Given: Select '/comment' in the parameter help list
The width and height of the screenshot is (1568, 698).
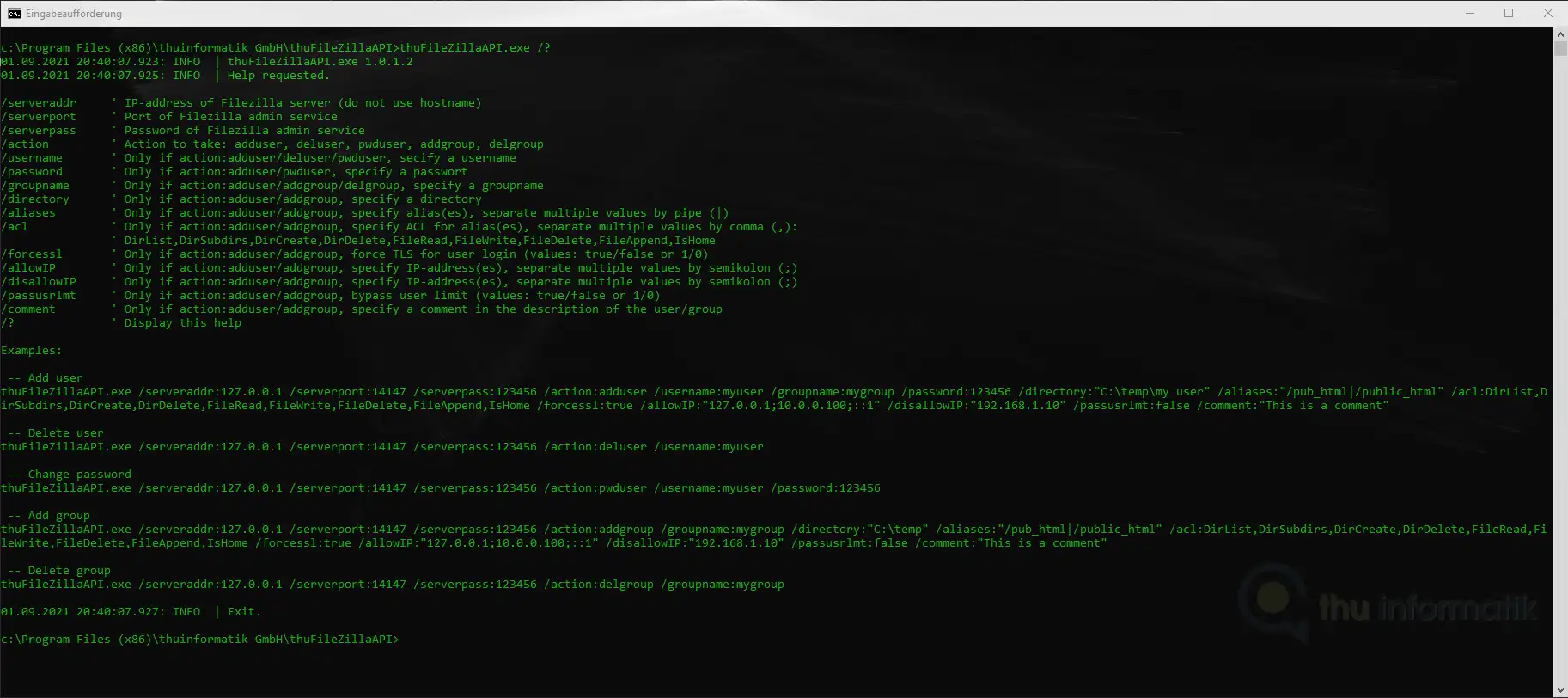Looking at the screenshot, I should [x=28, y=309].
